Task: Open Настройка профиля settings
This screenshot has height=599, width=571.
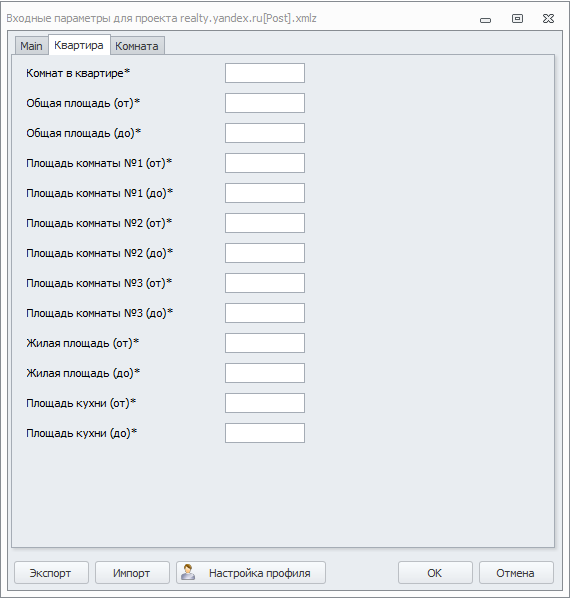Action: pos(251,573)
